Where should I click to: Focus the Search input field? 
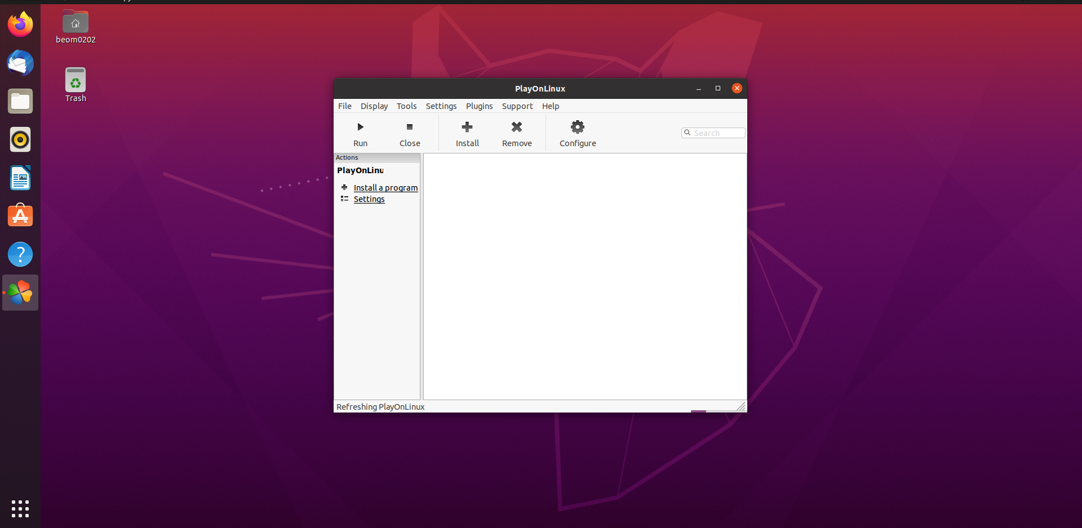pyautogui.click(x=717, y=133)
